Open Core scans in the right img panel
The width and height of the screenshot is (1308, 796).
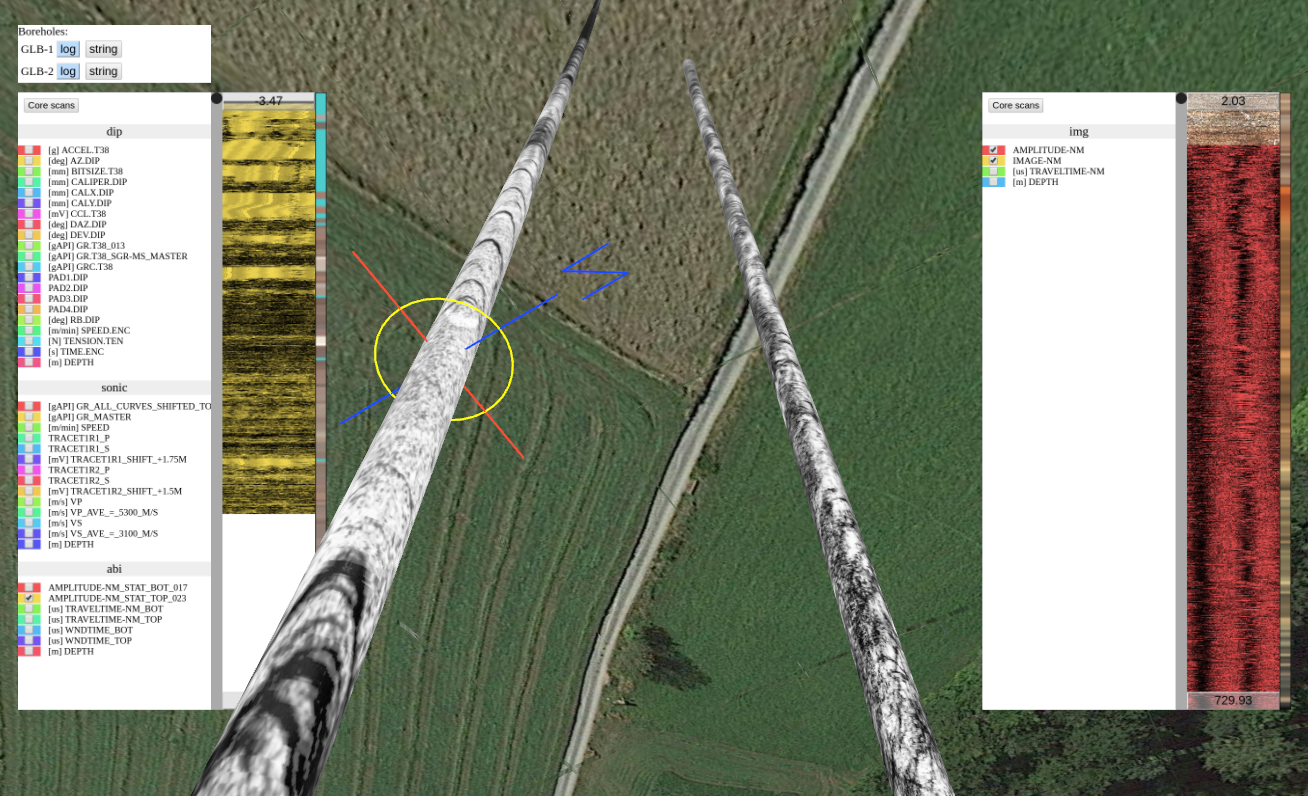[x=1015, y=105]
